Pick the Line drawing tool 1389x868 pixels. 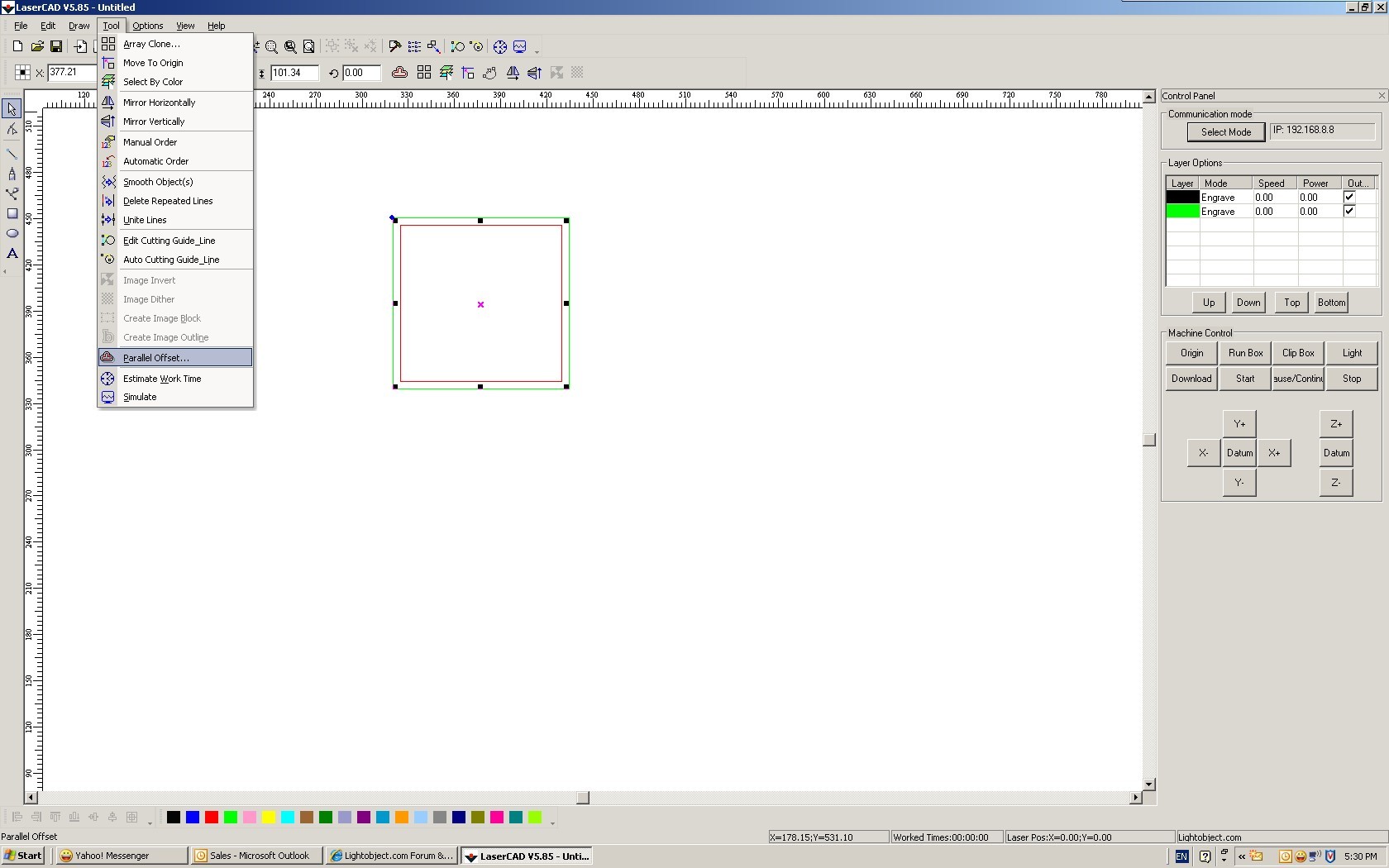[x=12, y=154]
